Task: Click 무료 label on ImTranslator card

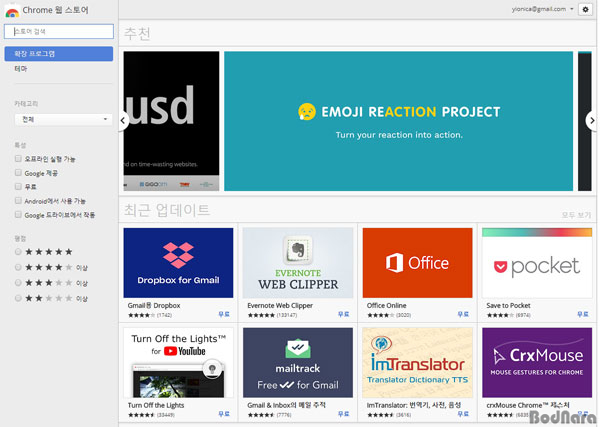Action: (463, 414)
